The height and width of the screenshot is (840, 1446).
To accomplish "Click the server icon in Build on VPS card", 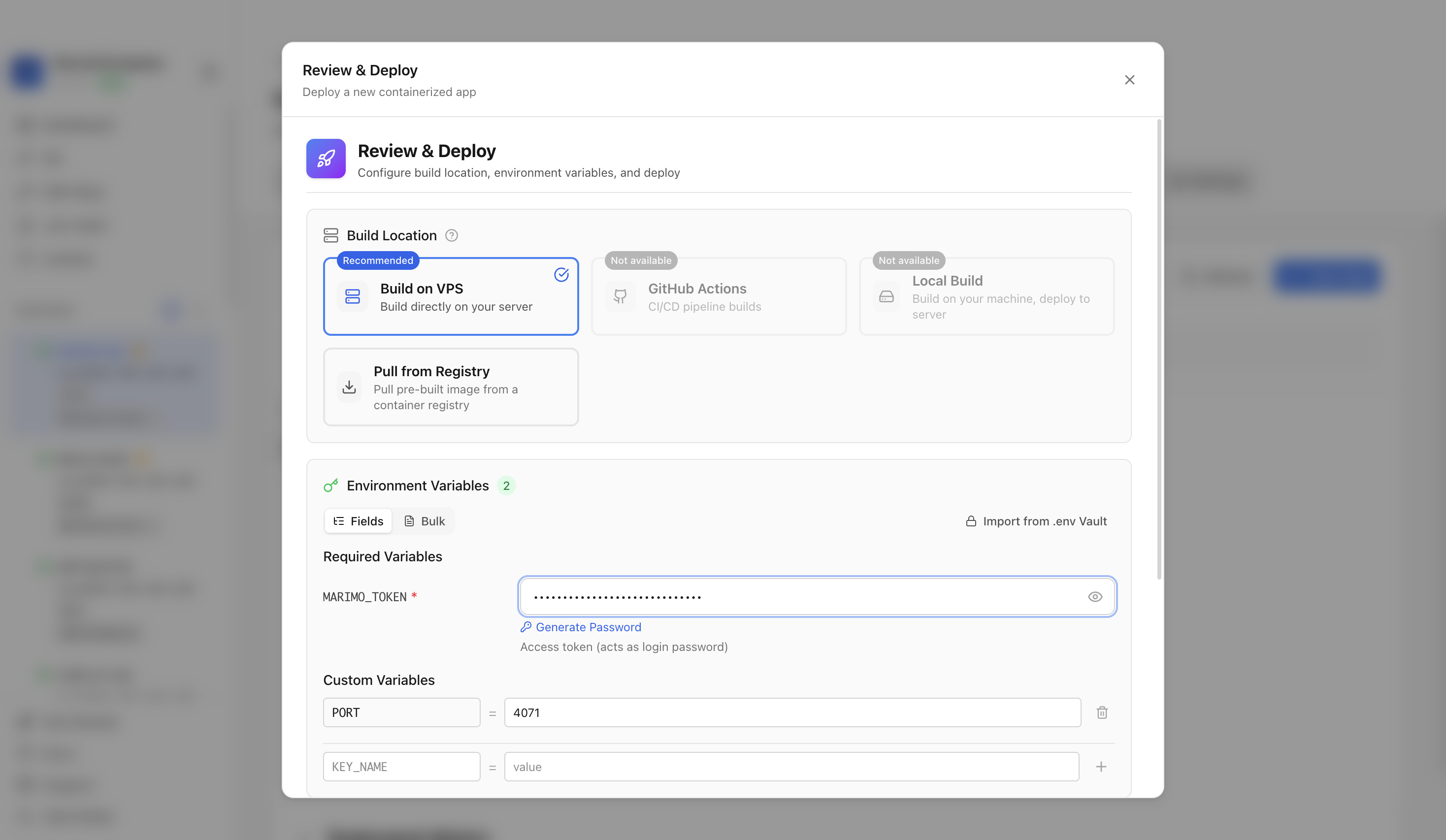I will tap(352, 296).
